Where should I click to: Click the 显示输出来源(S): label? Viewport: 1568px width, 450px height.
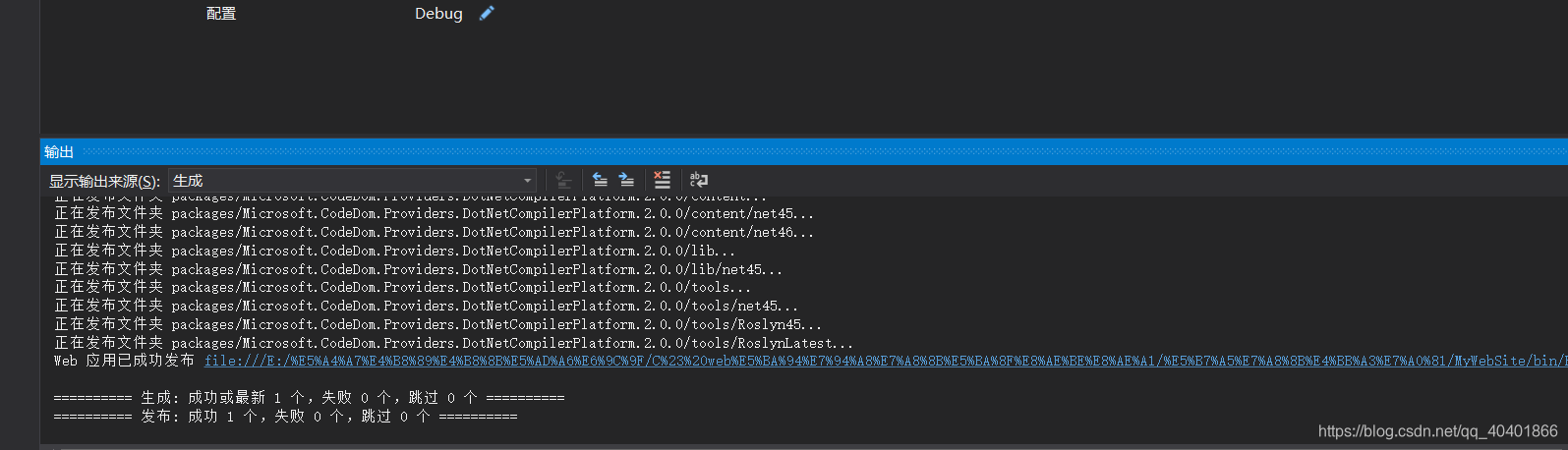pyautogui.click(x=104, y=181)
